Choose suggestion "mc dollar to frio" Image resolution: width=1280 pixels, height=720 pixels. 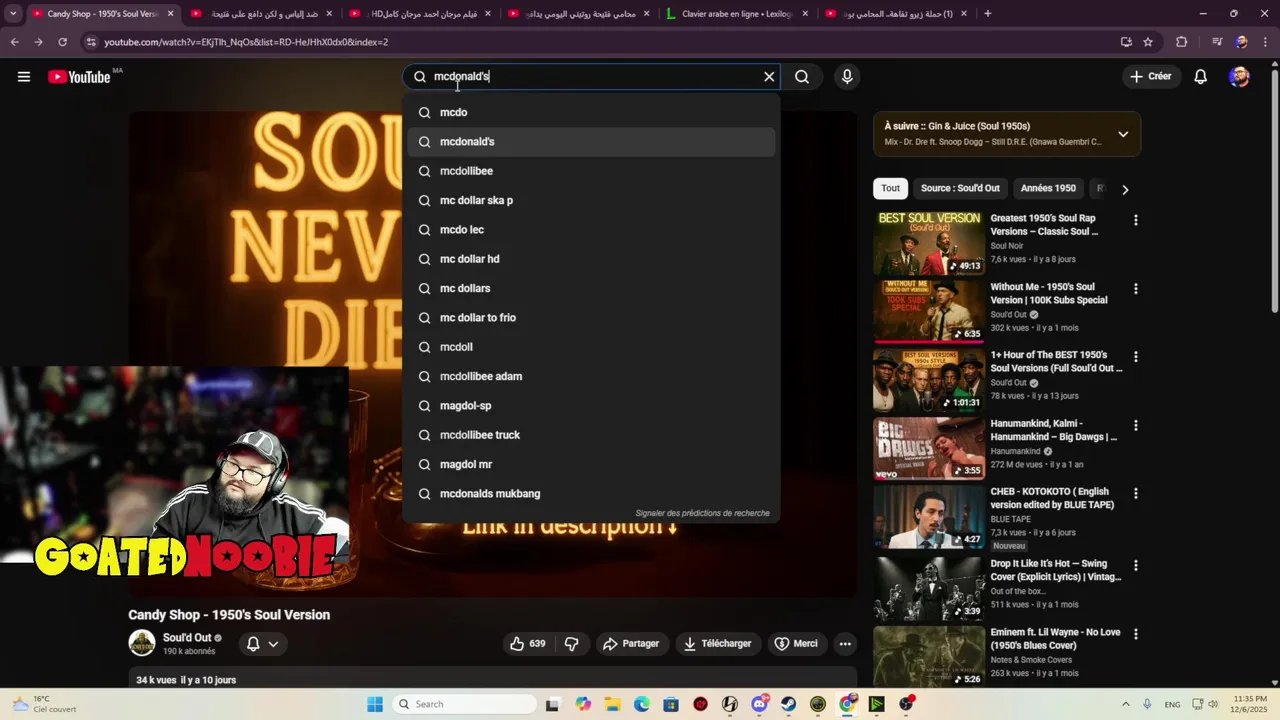(591, 318)
